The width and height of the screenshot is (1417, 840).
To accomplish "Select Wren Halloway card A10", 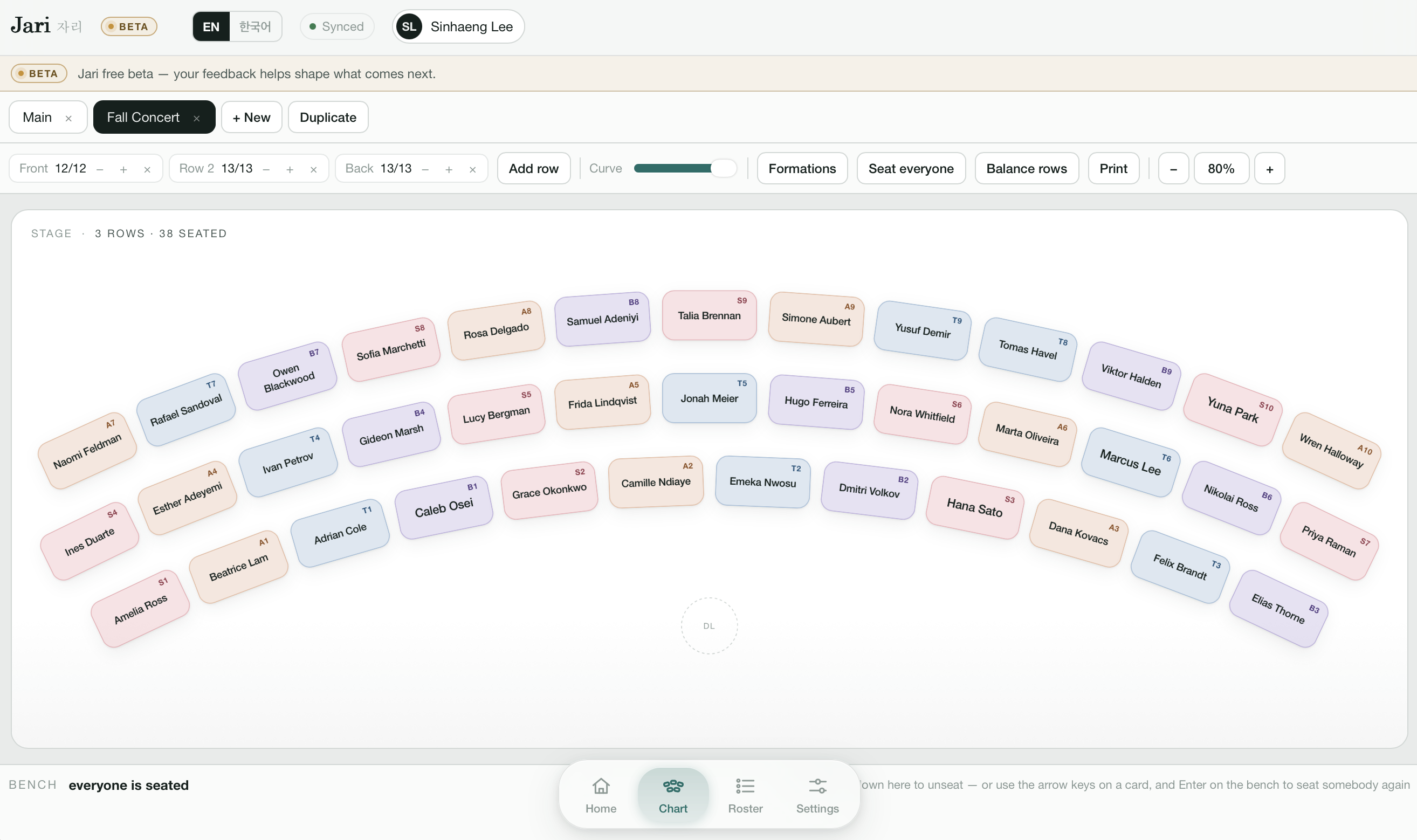I will (1331, 451).
